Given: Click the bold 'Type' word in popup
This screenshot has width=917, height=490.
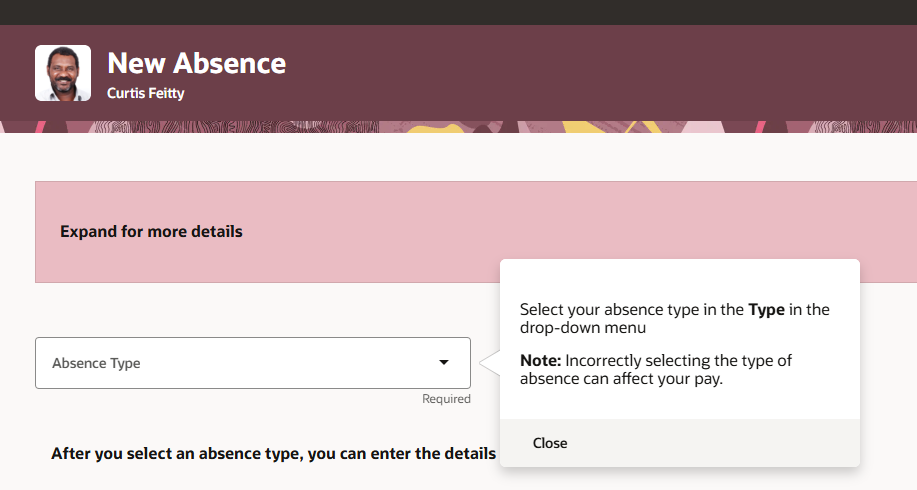Looking at the screenshot, I should (766, 310).
